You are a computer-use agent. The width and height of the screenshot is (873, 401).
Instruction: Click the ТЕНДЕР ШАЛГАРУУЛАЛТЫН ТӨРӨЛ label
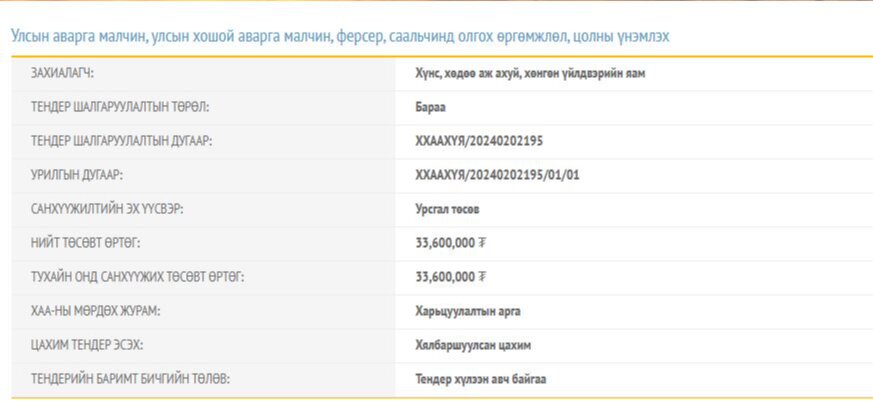(x=120, y=107)
